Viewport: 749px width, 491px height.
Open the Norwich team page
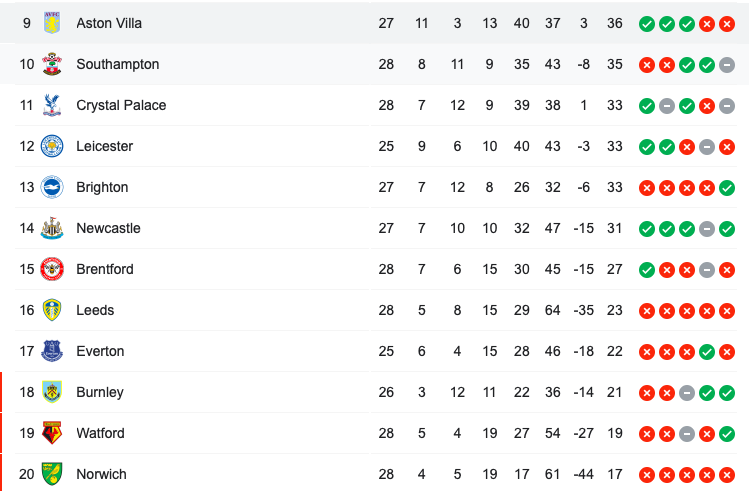(x=101, y=474)
